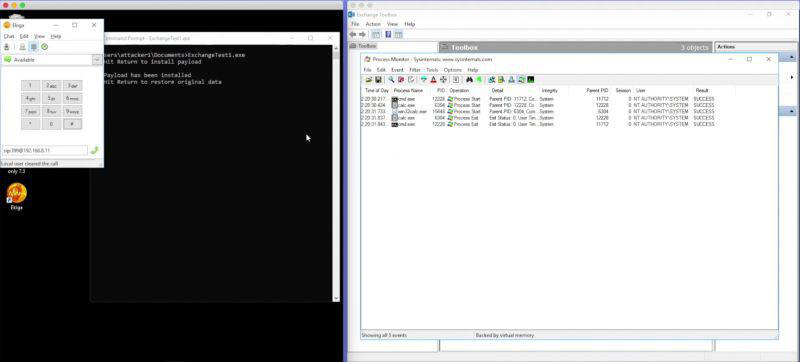
Task: Toggle the Ekiga dialpad view button
Action: click(33, 47)
